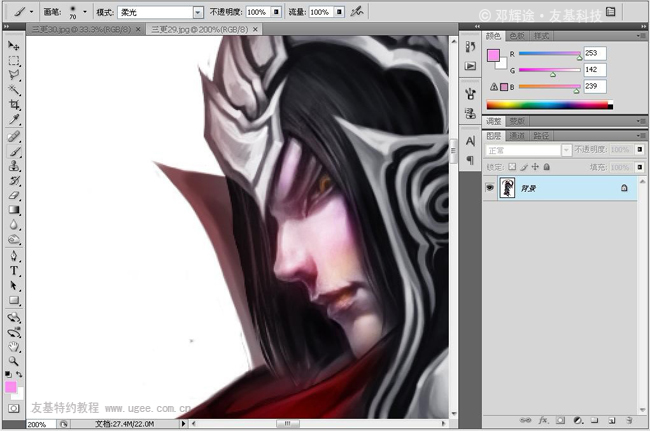650x431 pixels.
Task: Select the 3D Orbit tool
Action: coord(14,332)
